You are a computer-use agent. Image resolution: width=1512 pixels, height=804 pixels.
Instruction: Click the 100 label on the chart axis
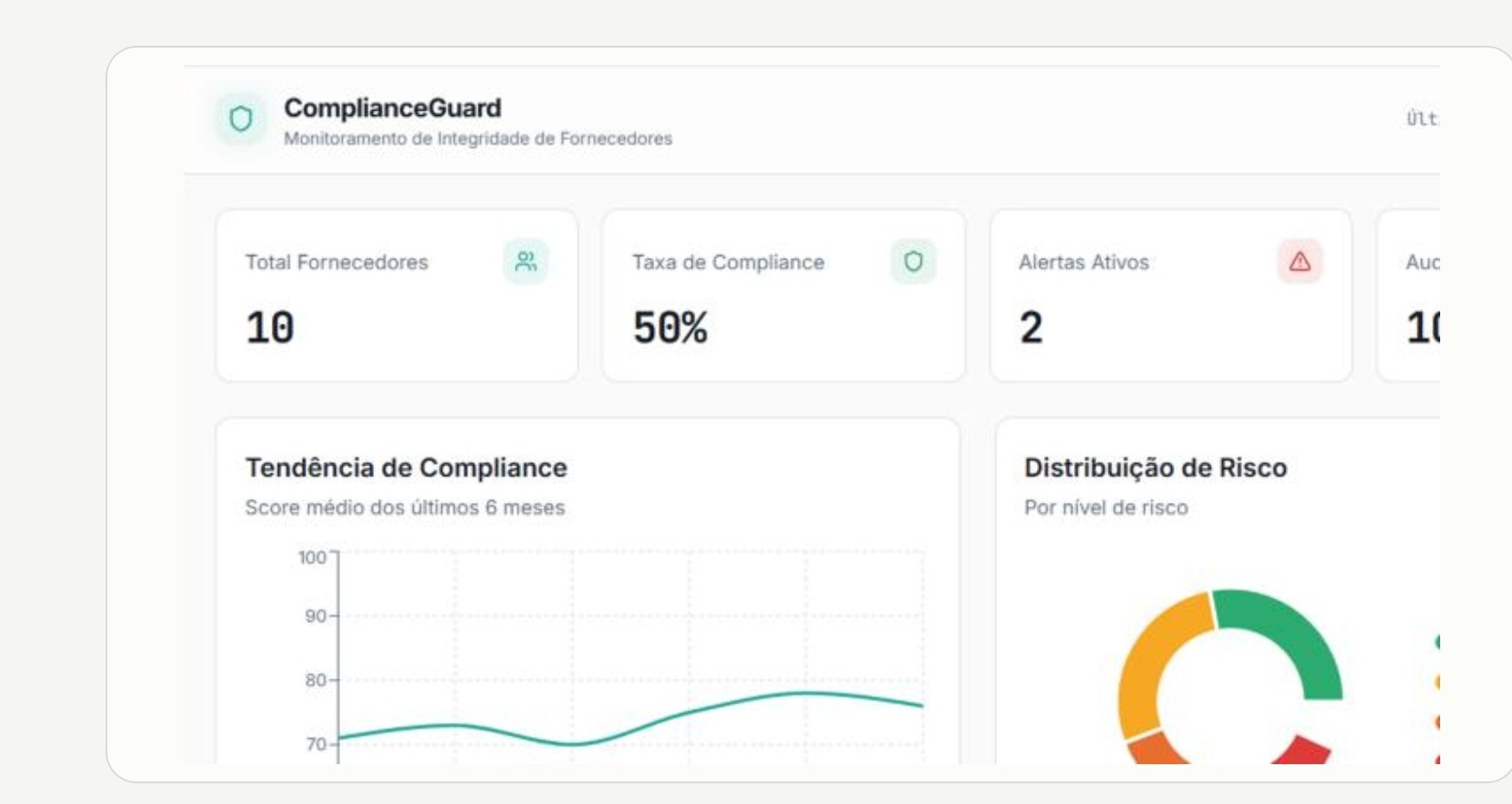312,557
